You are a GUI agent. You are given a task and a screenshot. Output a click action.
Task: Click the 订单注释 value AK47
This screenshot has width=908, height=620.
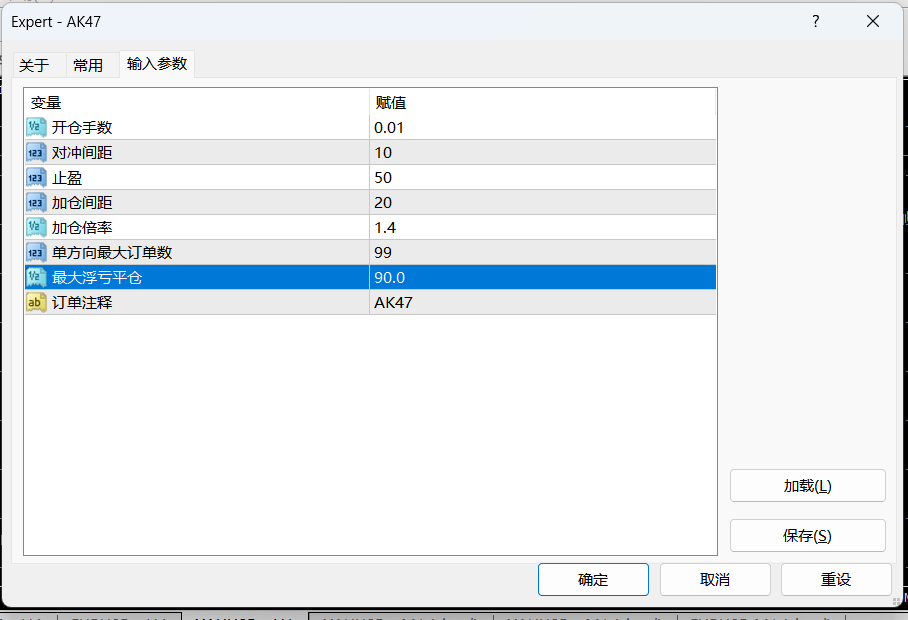(x=543, y=302)
